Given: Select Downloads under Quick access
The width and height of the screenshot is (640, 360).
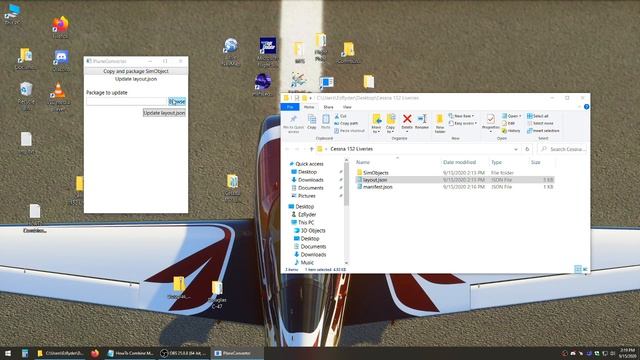Looking at the screenshot, I should [310, 180].
